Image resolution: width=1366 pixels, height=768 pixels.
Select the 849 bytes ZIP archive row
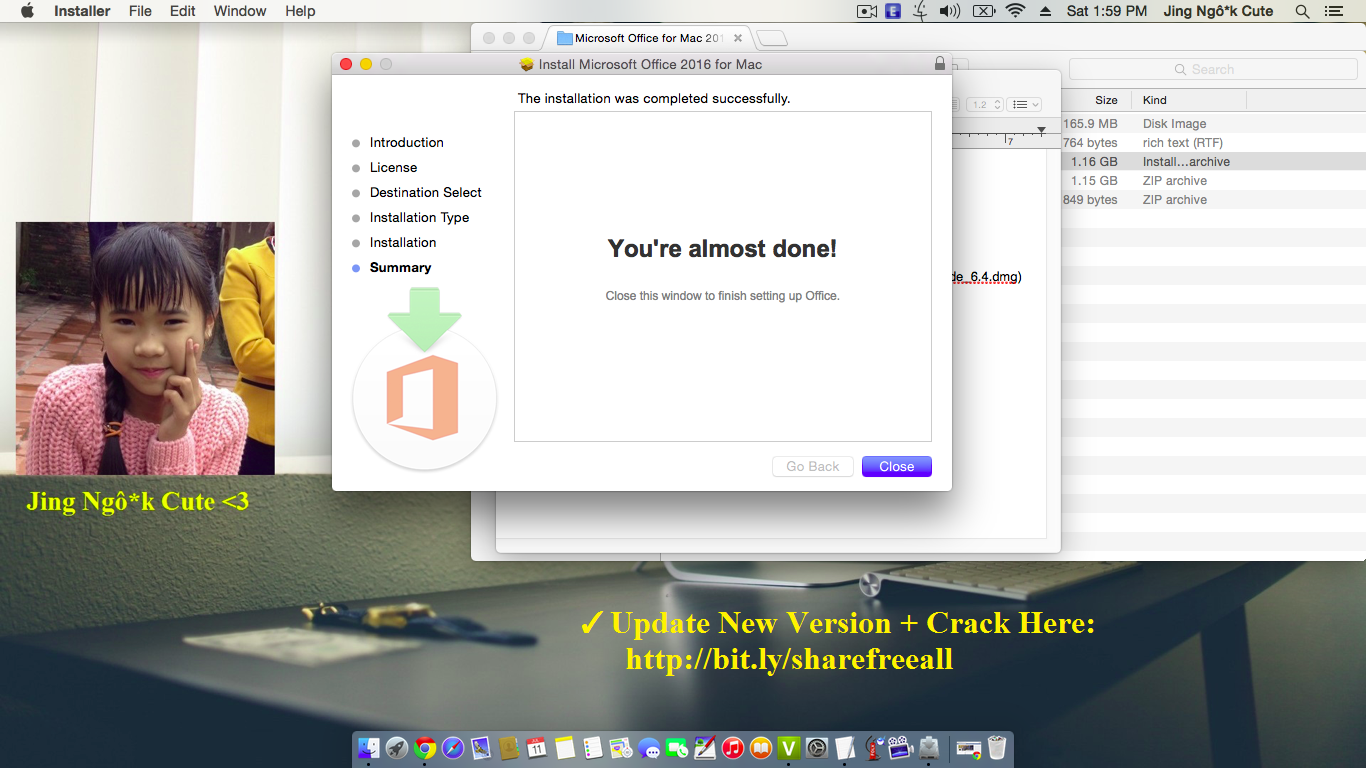[1212, 200]
